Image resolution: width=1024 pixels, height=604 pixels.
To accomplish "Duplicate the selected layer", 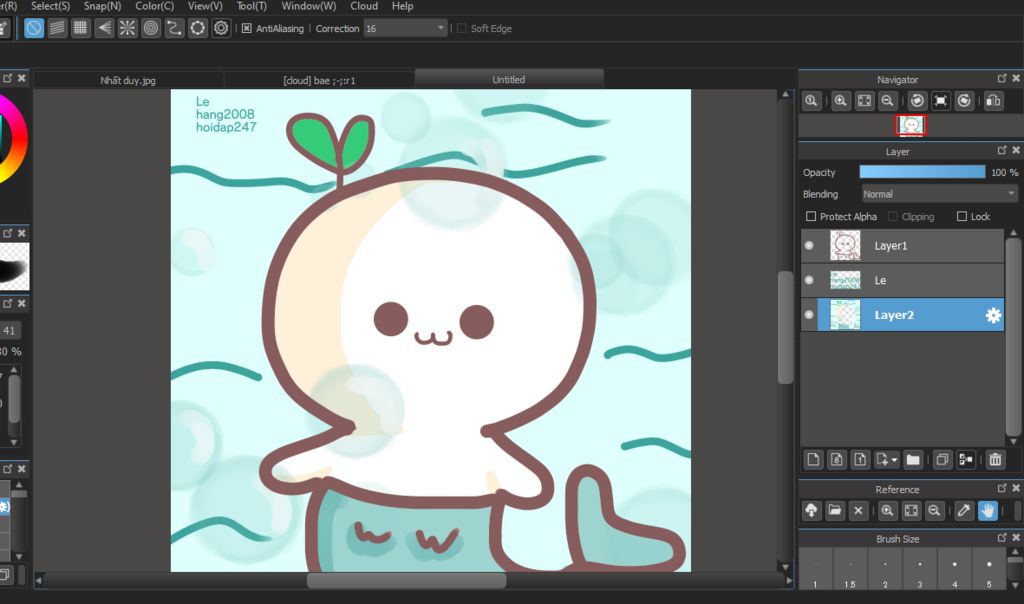I will tap(942, 460).
